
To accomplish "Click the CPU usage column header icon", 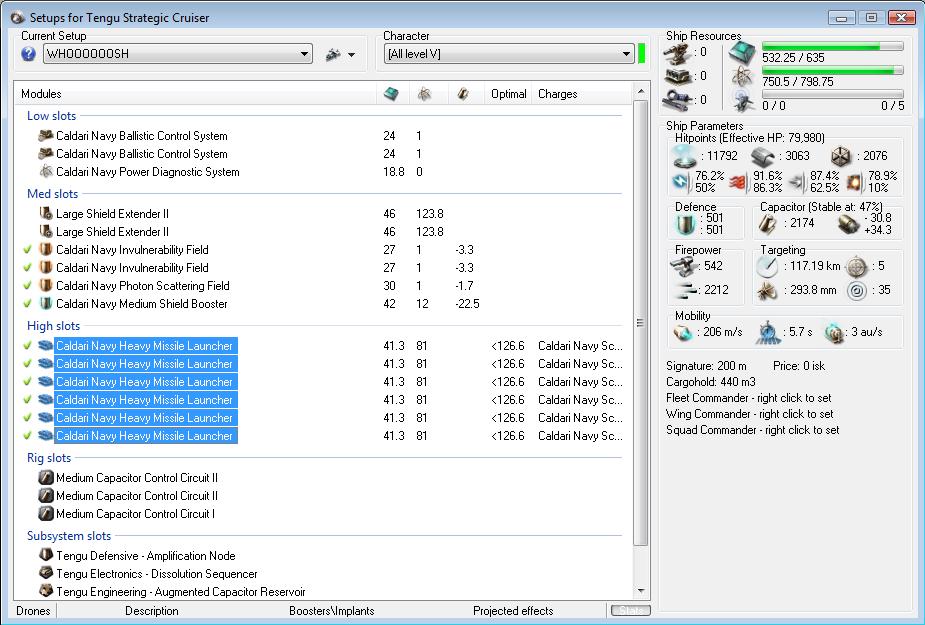I will click(x=392, y=94).
